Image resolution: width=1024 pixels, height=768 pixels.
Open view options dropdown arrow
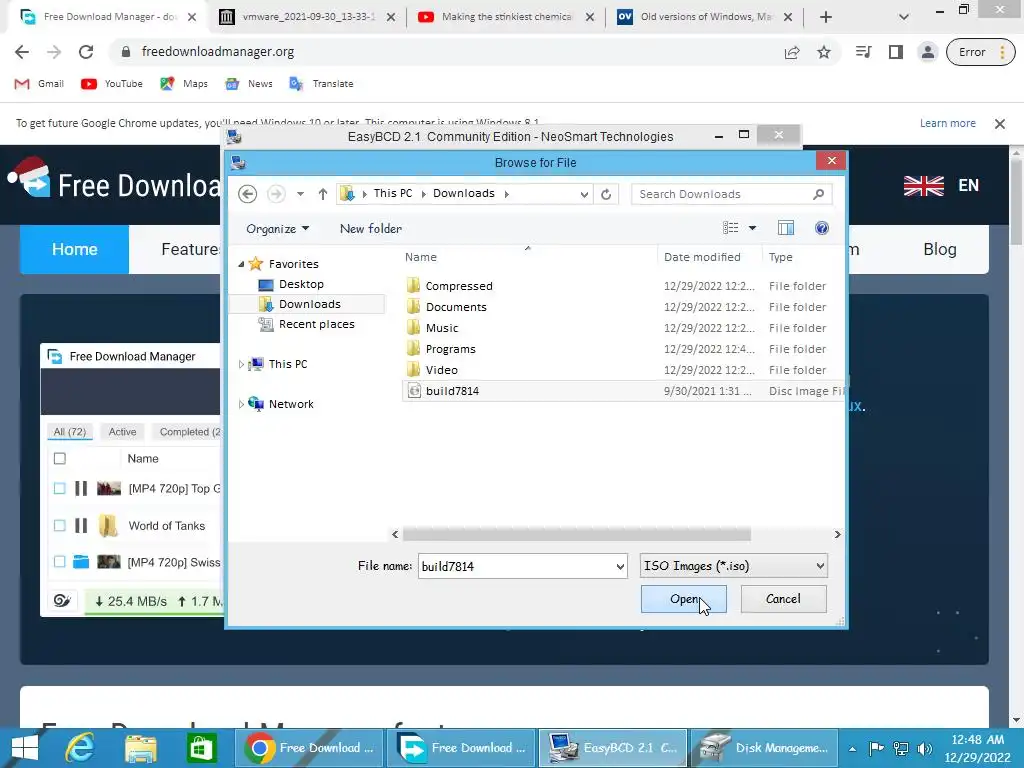click(x=752, y=228)
